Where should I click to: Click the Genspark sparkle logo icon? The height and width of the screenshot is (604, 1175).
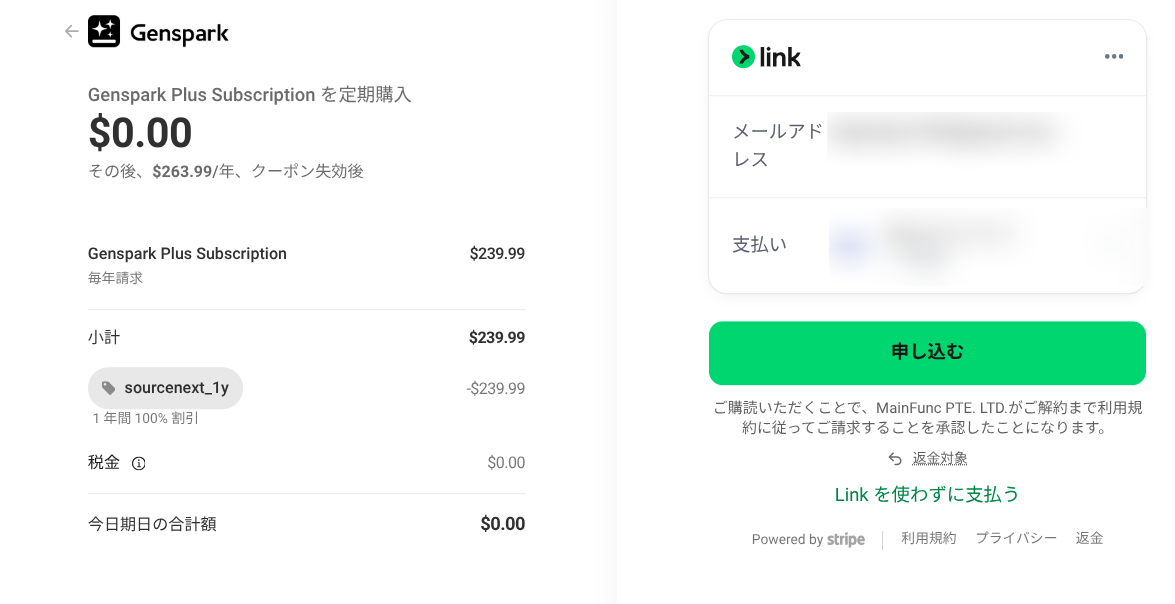point(104,32)
